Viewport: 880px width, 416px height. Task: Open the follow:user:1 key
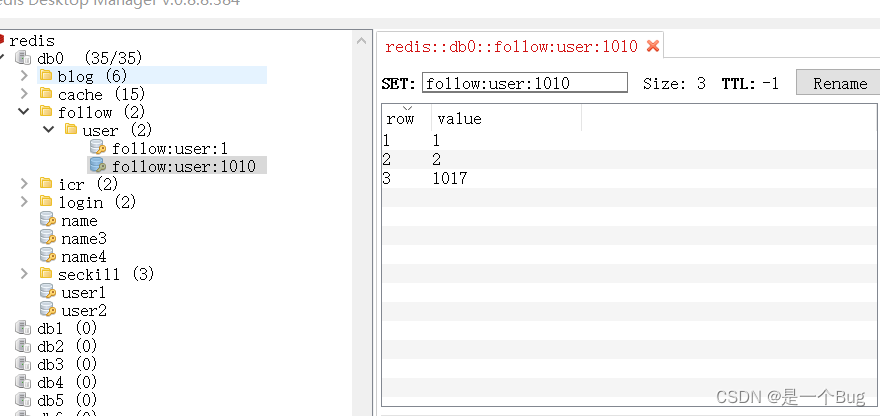coord(169,148)
